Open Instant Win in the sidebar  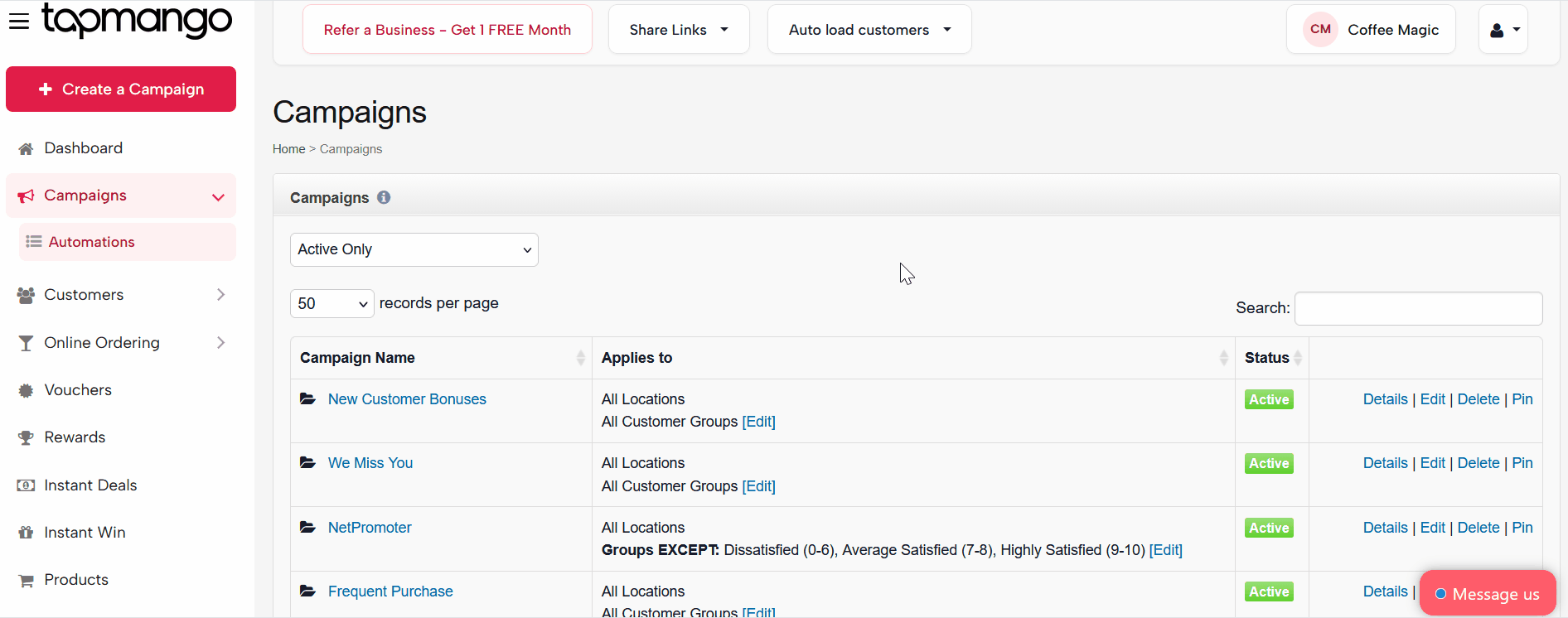click(85, 533)
